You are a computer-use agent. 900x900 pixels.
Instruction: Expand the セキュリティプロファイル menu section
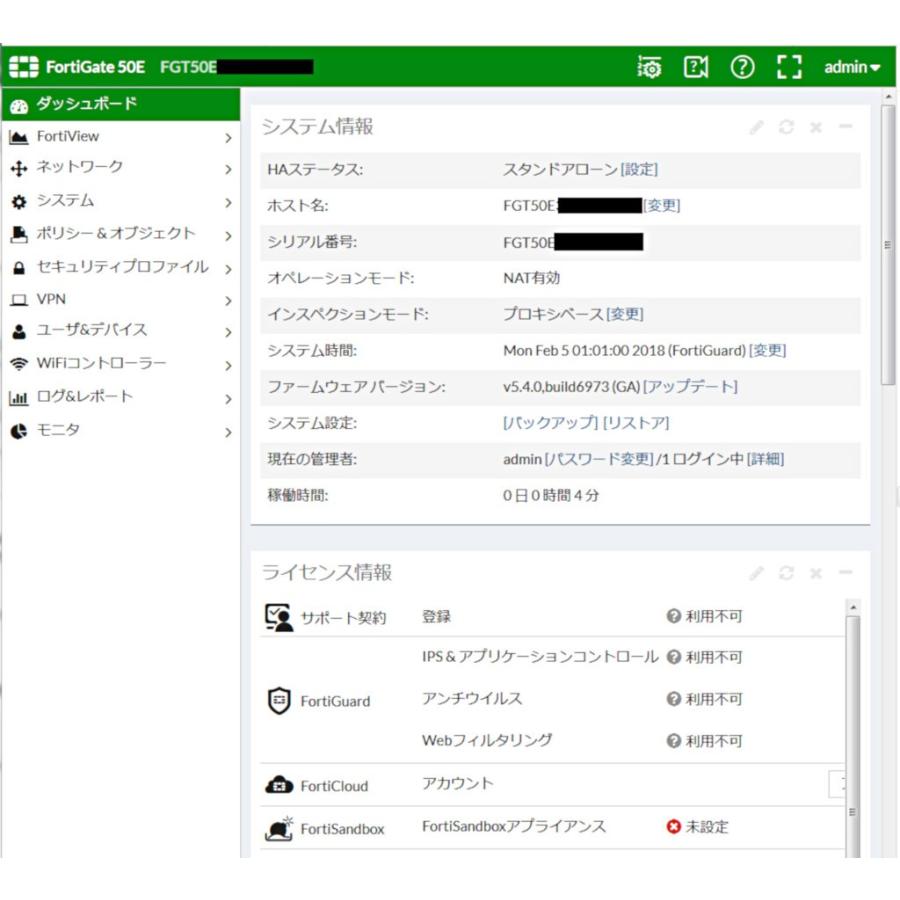pyautogui.click(x=120, y=267)
